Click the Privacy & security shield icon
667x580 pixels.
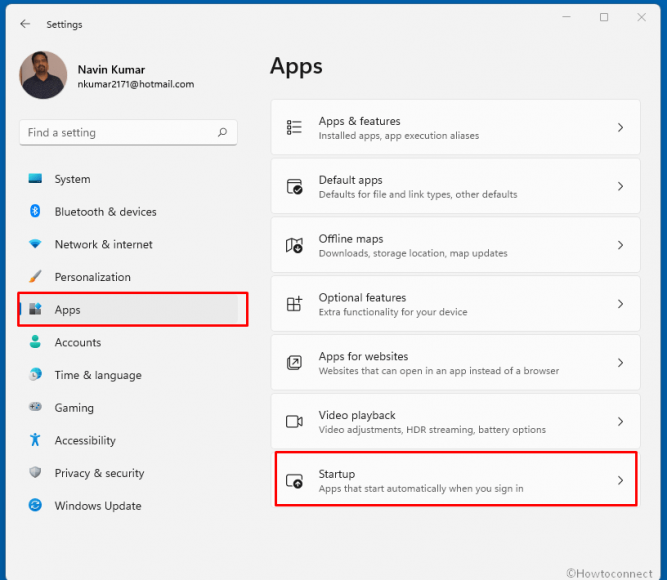35,472
